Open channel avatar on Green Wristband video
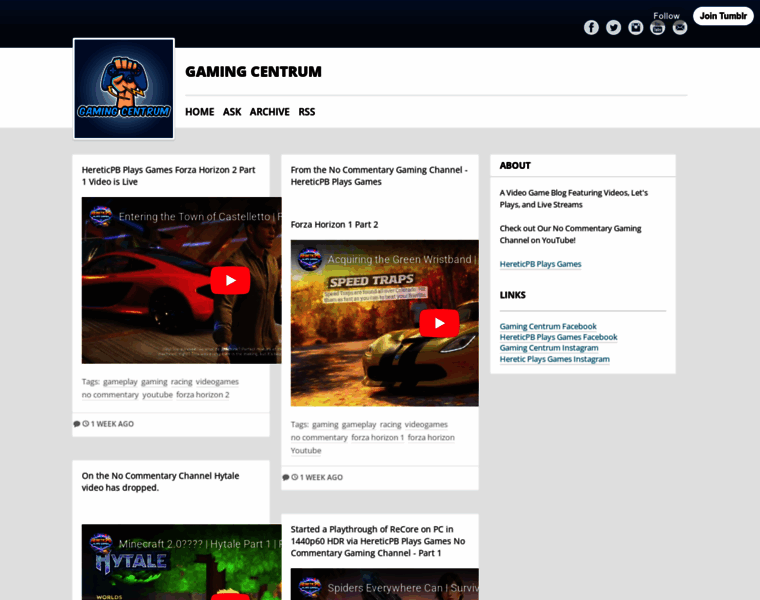The height and width of the screenshot is (600, 760). pyautogui.click(x=310, y=259)
